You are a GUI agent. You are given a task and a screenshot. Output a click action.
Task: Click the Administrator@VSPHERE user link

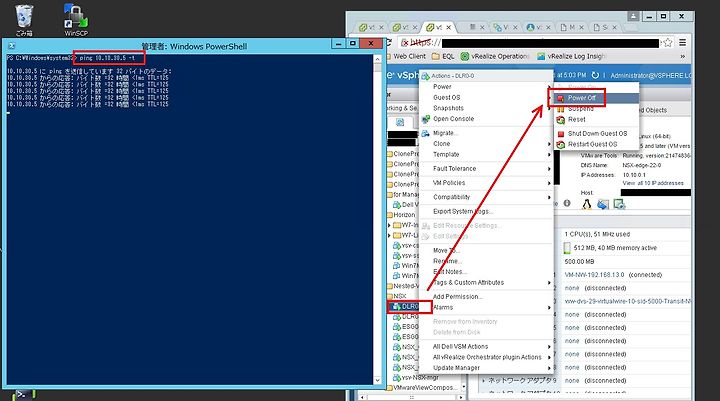click(x=651, y=75)
